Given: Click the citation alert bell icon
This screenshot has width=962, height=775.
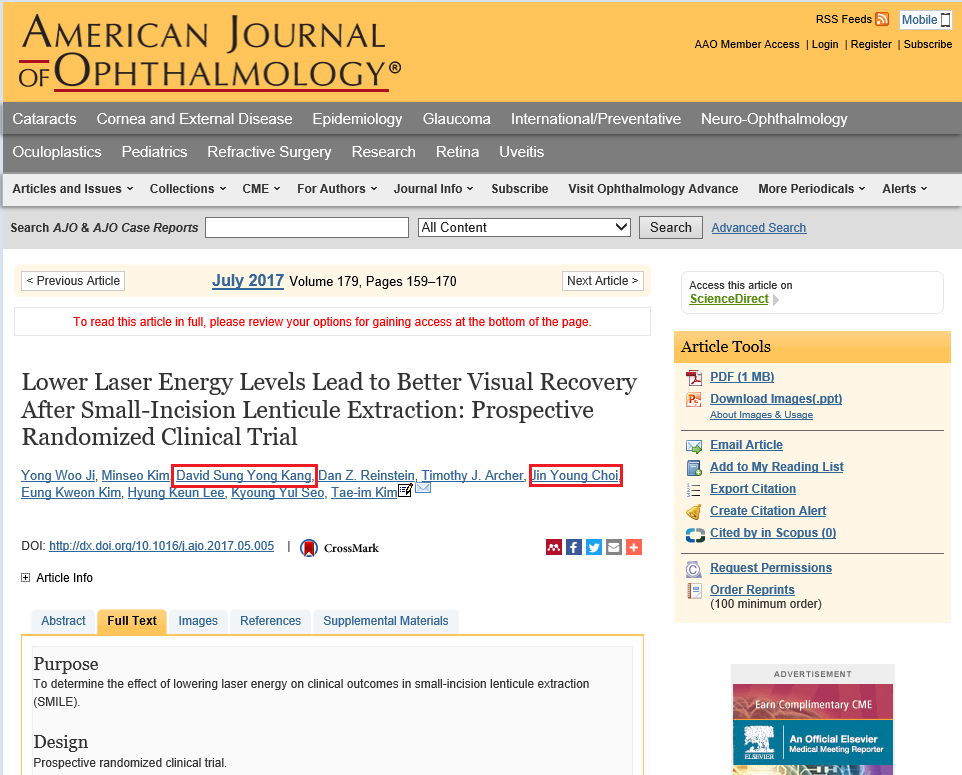Looking at the screenshot, I should coord(694,511).
